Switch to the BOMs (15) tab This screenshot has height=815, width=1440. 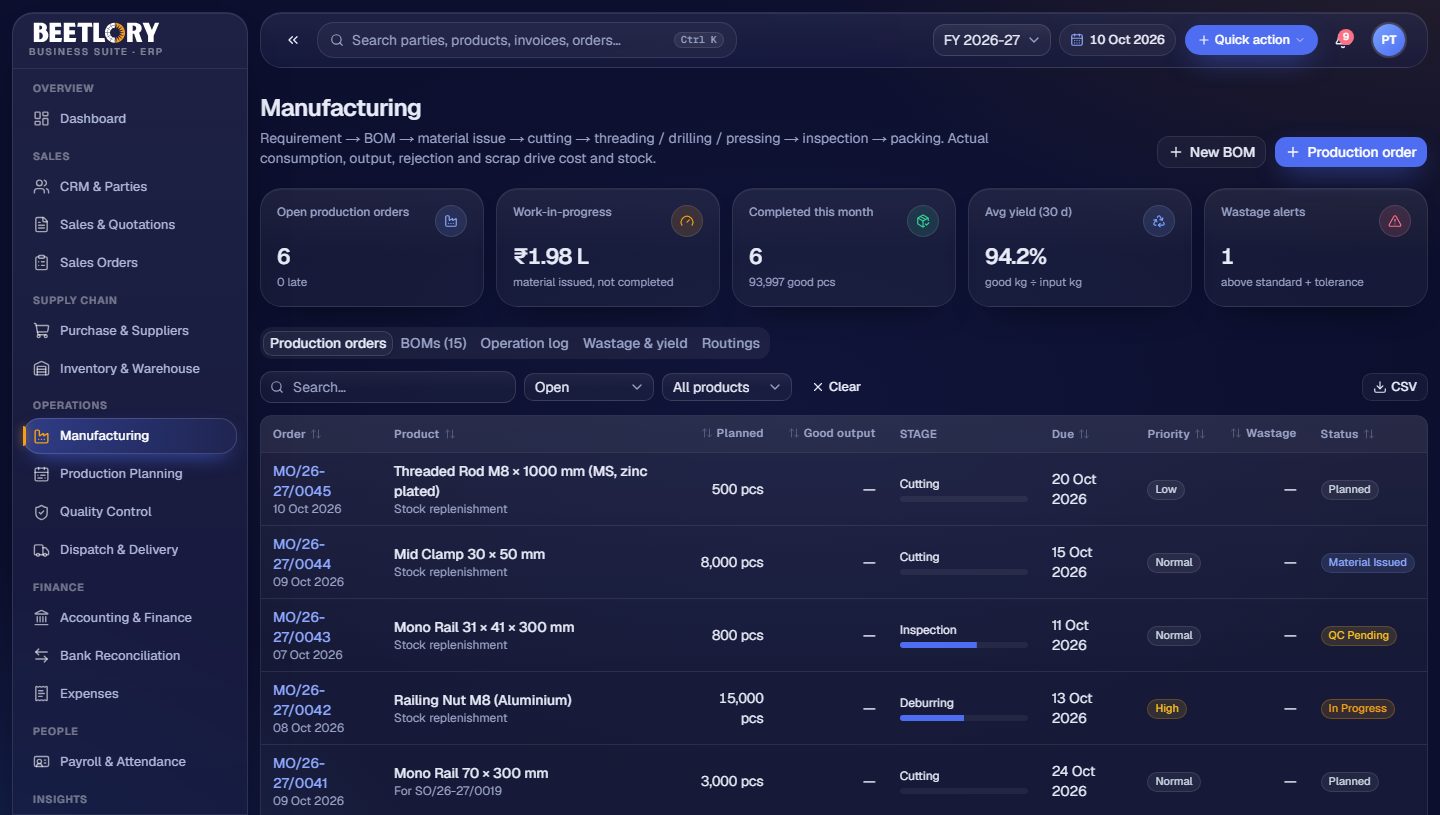pos(433,343)
